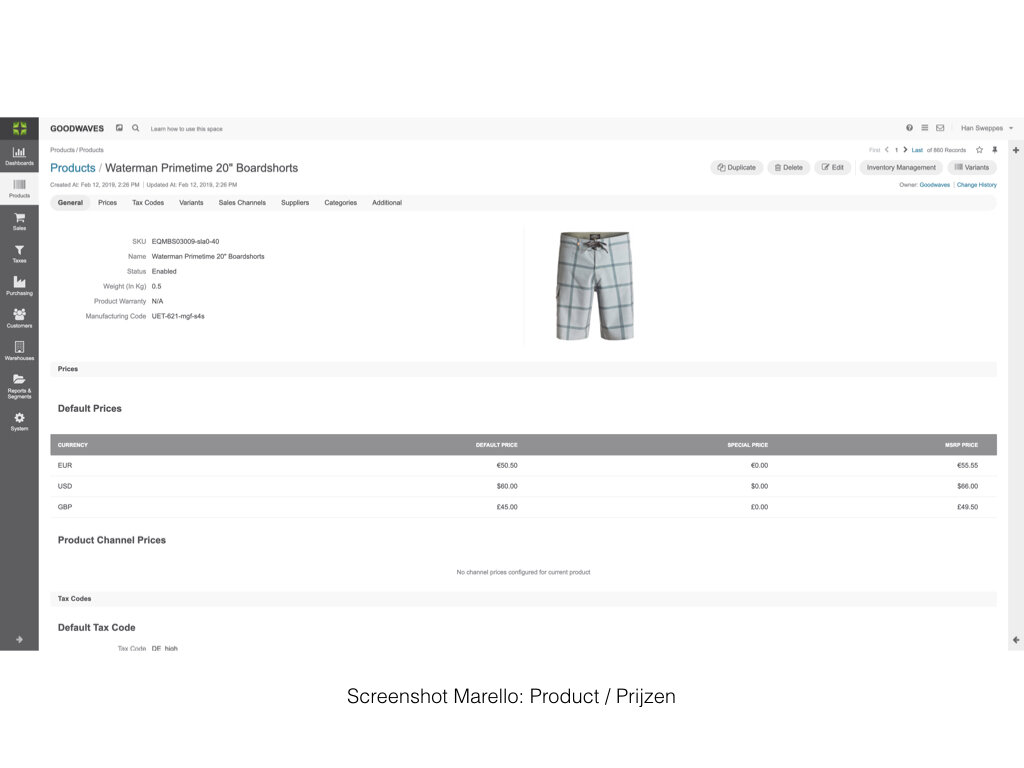The width and height of the screenshot is (1024, 768).
Task: Switch to the Prices tab
Action: point(107,203)
